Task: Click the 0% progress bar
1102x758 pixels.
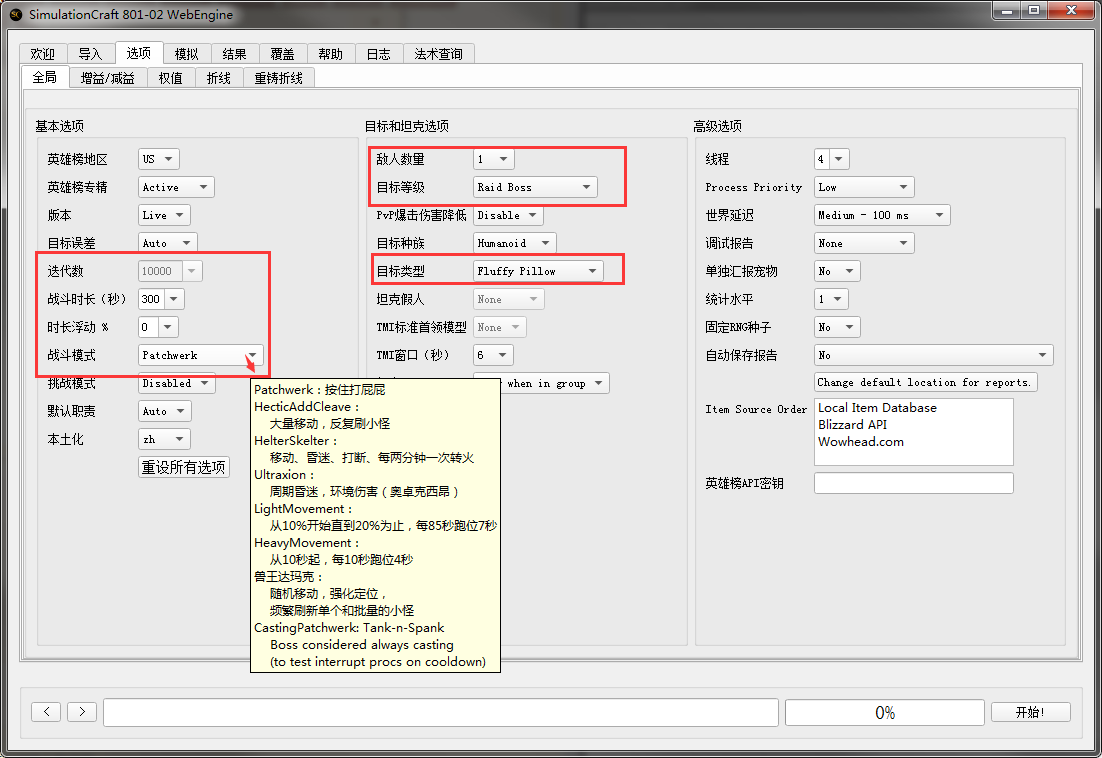Action: click(884, 712)
